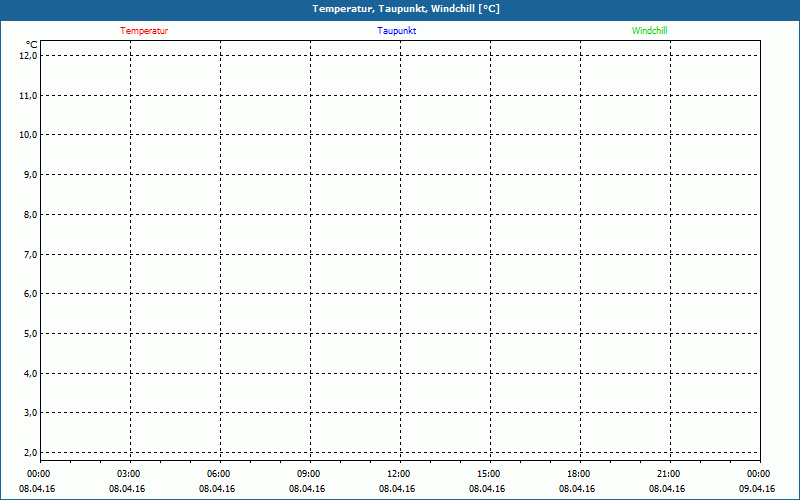Click the '09:00' time label
This screenshot has width=800, height=500.
[309, 474]
